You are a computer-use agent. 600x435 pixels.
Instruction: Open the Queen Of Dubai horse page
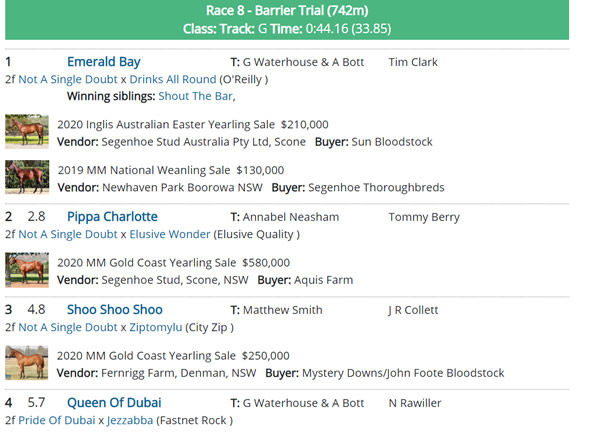(114, 403)
